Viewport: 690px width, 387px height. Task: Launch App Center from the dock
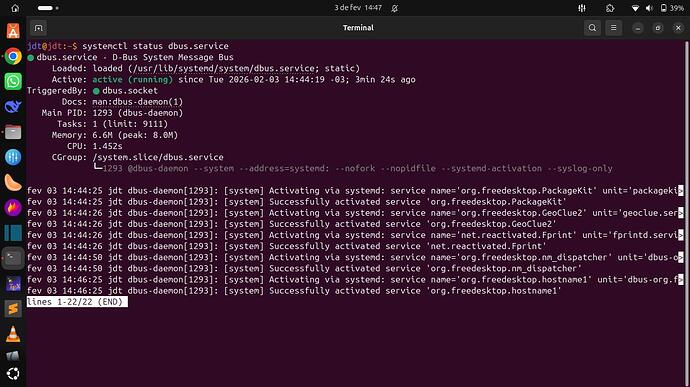coord(13,31)
